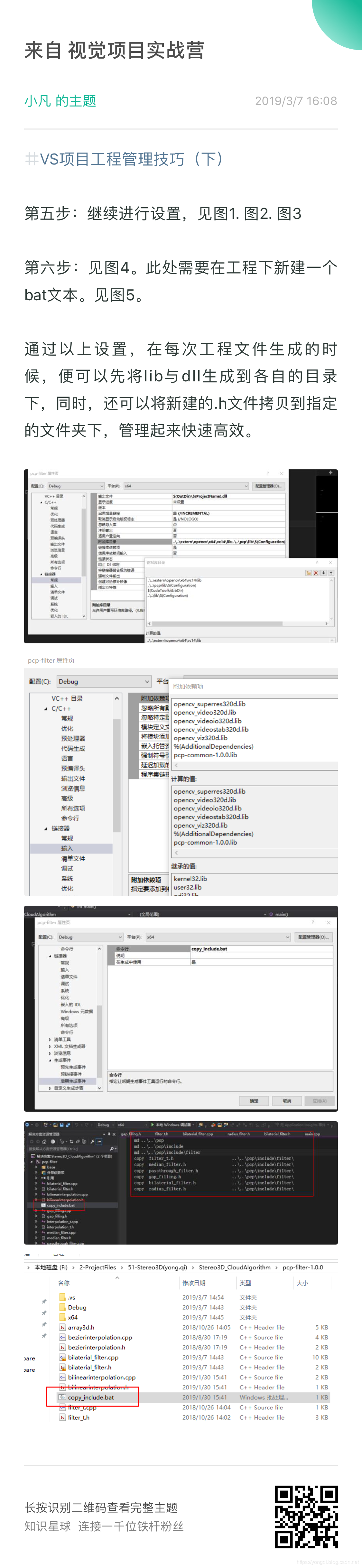Click the move-up arrow in 附加库目录 editor
Image resolution: width=362 pixels, height=1568 pixels.
331,573
